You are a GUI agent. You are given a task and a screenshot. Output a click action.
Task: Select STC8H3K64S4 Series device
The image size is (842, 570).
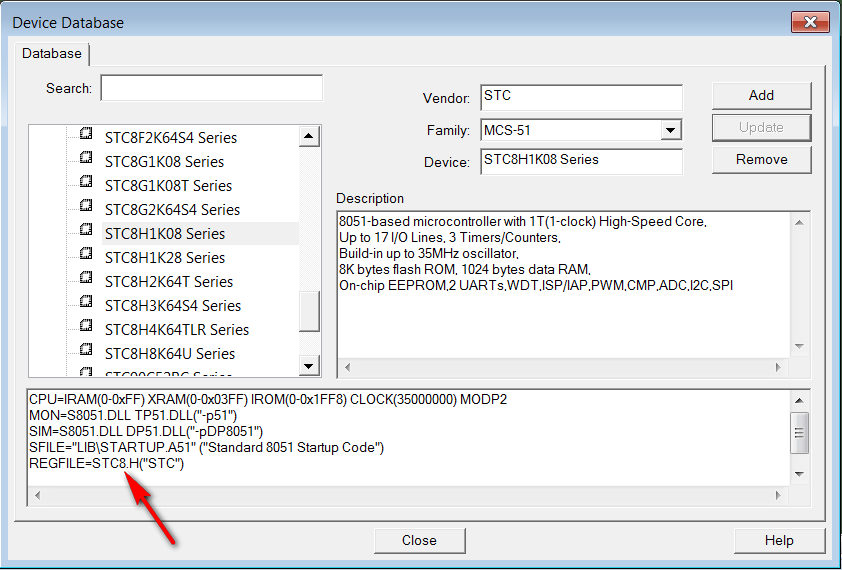tap(173, 306)
